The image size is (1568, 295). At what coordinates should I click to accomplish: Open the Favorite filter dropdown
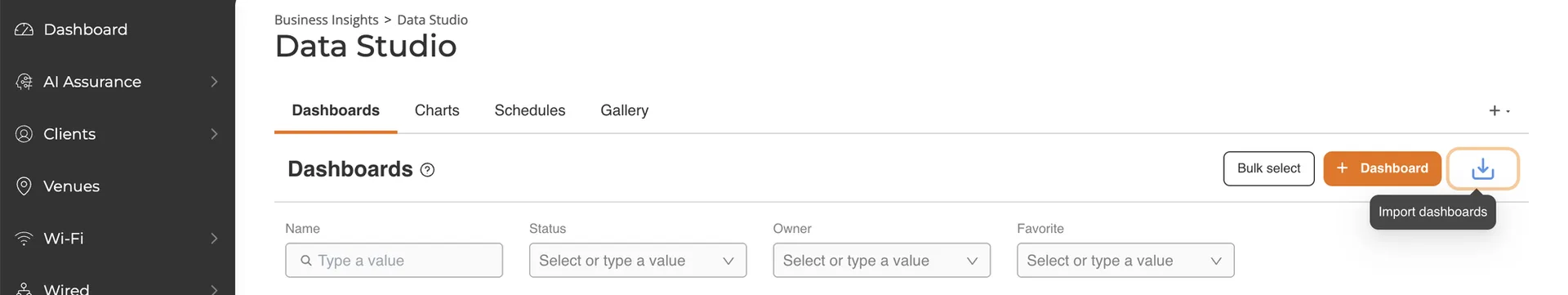(x=1125, y=261)
